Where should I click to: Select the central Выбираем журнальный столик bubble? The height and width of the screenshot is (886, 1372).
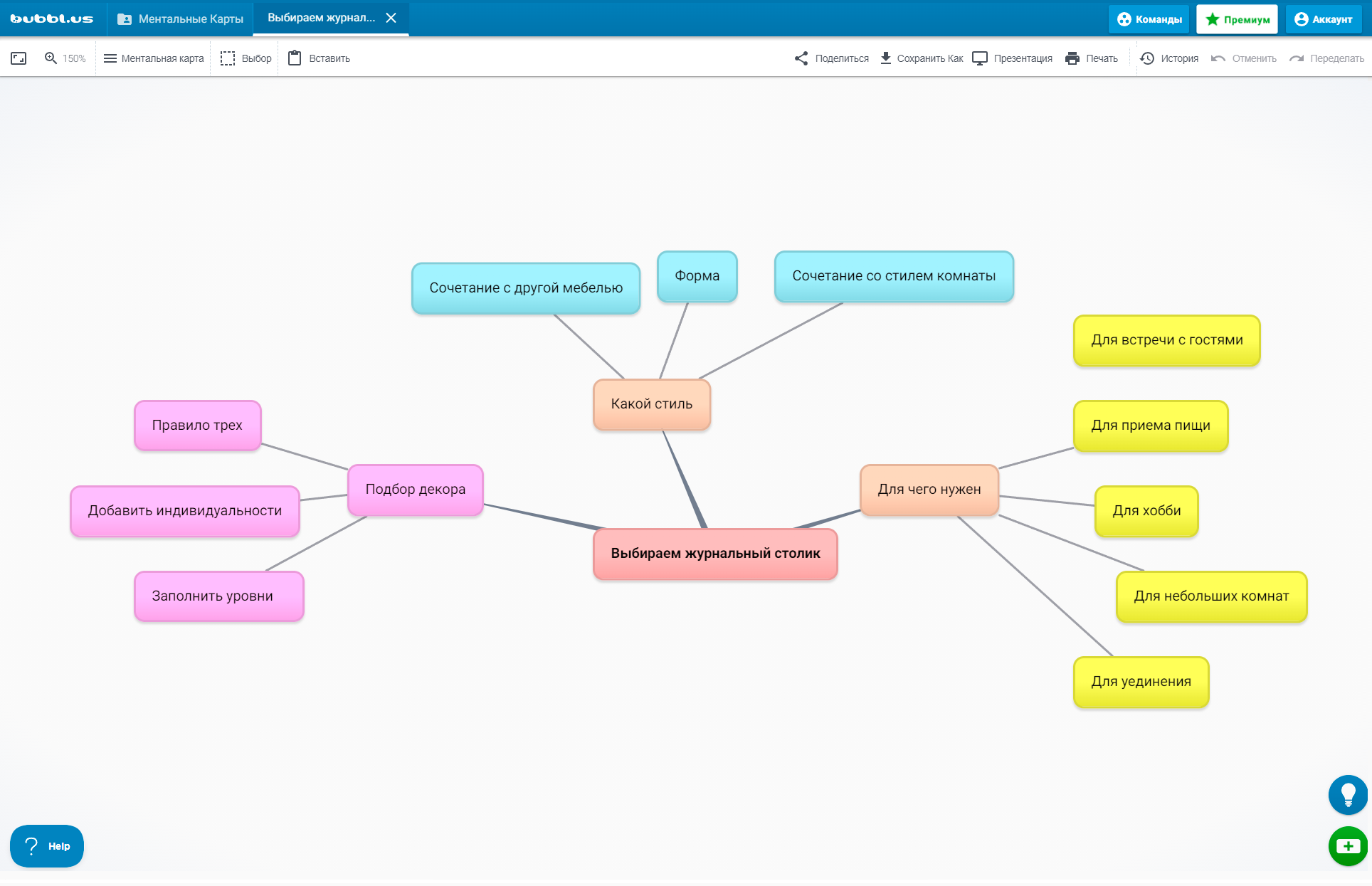(715, 554)
